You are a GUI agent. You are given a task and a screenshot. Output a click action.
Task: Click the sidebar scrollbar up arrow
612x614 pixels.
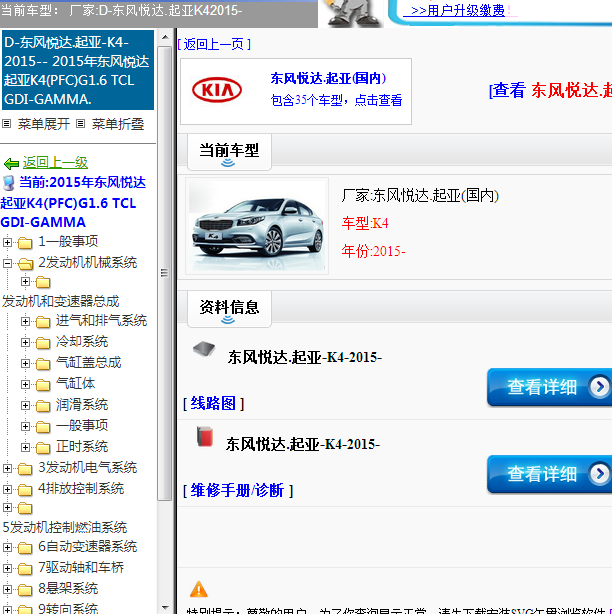tap(165, 37)
